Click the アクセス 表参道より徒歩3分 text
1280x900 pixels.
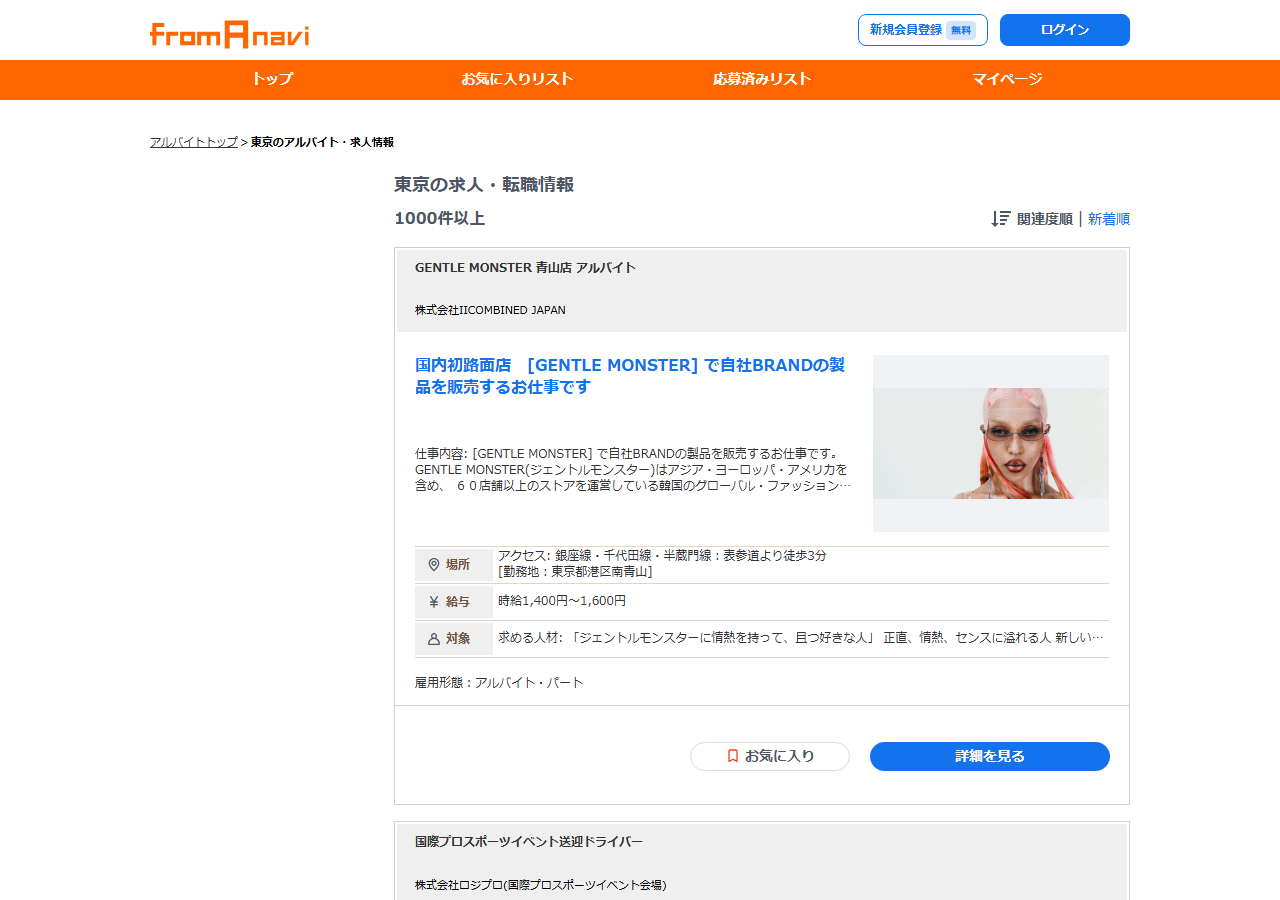(x=662, y=556)
